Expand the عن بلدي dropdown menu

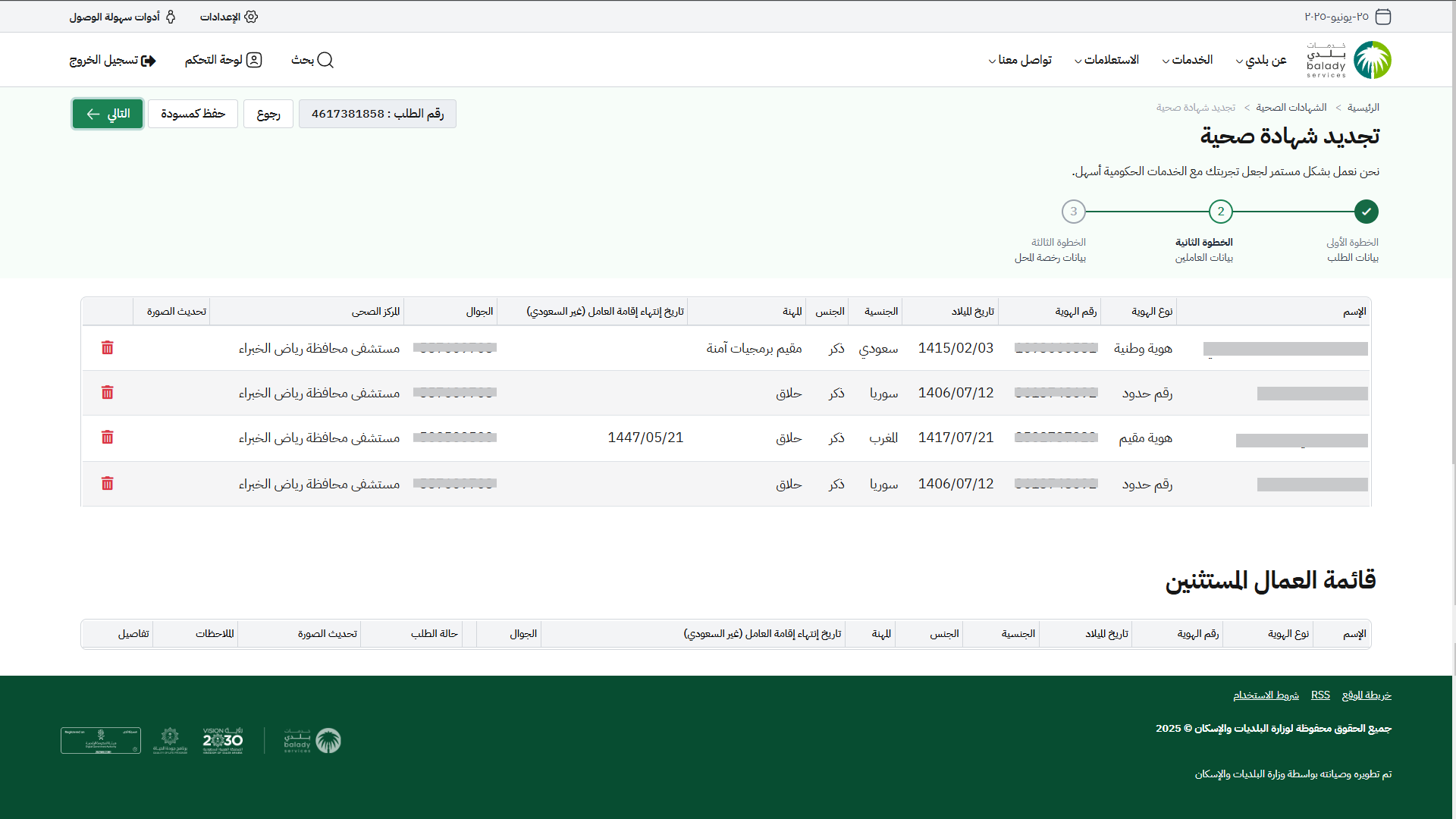1261,60
